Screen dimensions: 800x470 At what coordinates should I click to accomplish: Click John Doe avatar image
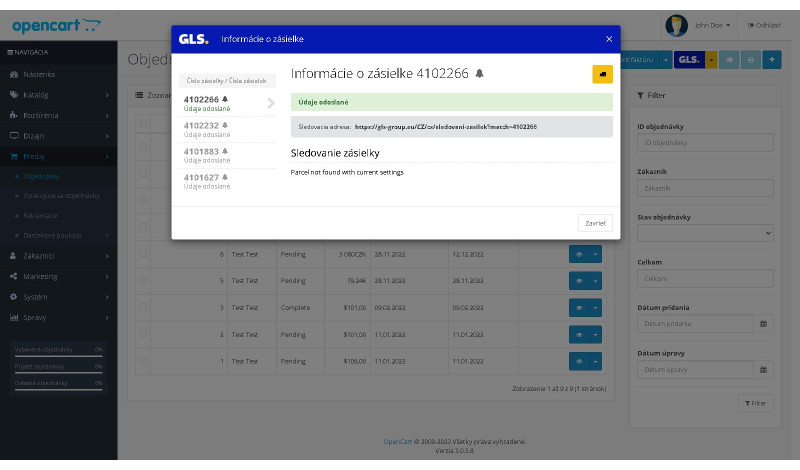676,25
